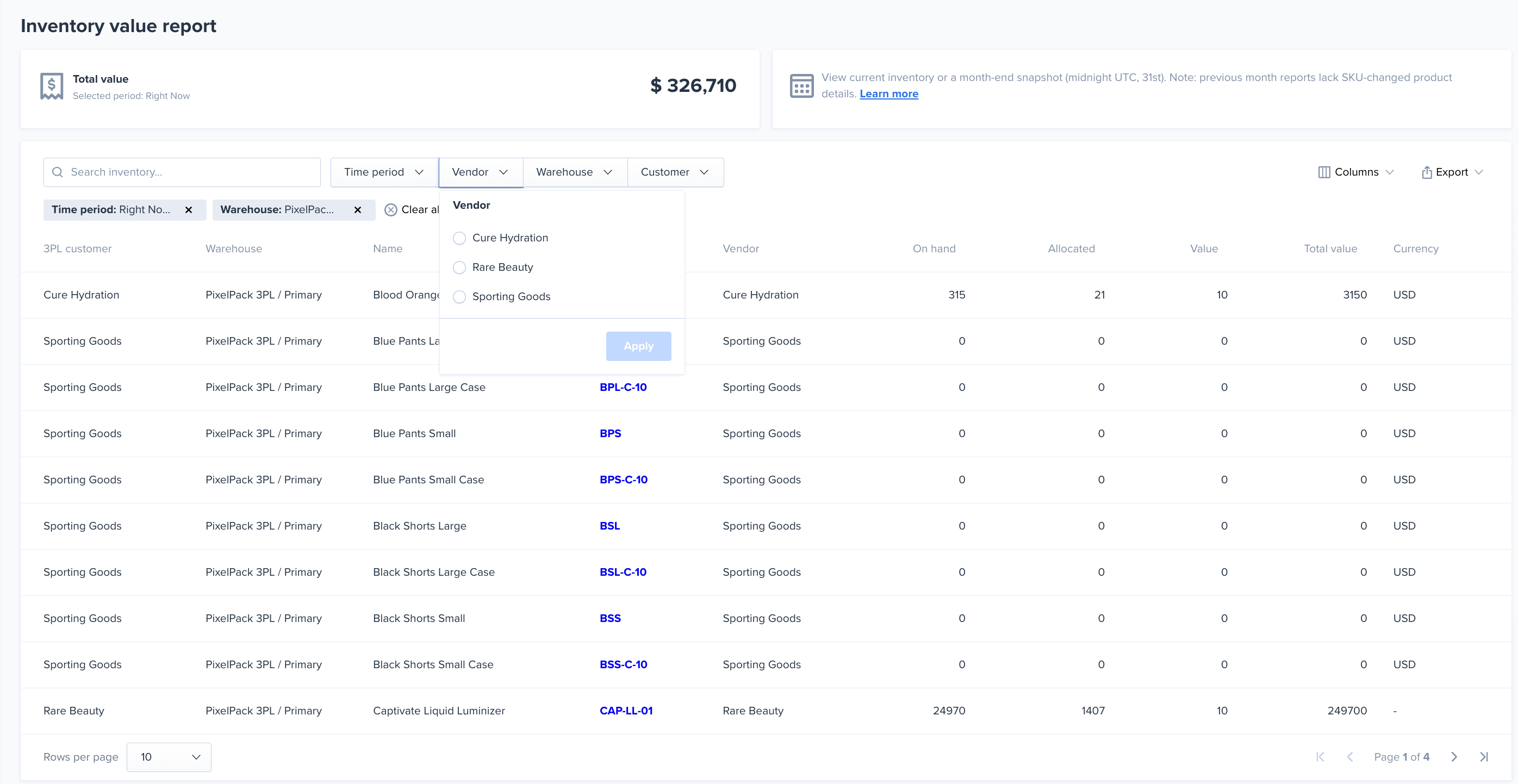Open the Time period dropdown
The image size is (1518, 784).
(384, 172)
